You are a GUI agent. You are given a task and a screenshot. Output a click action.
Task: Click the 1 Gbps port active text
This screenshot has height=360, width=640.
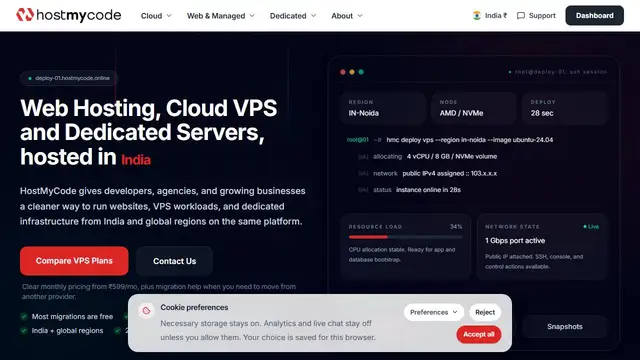(515, 240)
